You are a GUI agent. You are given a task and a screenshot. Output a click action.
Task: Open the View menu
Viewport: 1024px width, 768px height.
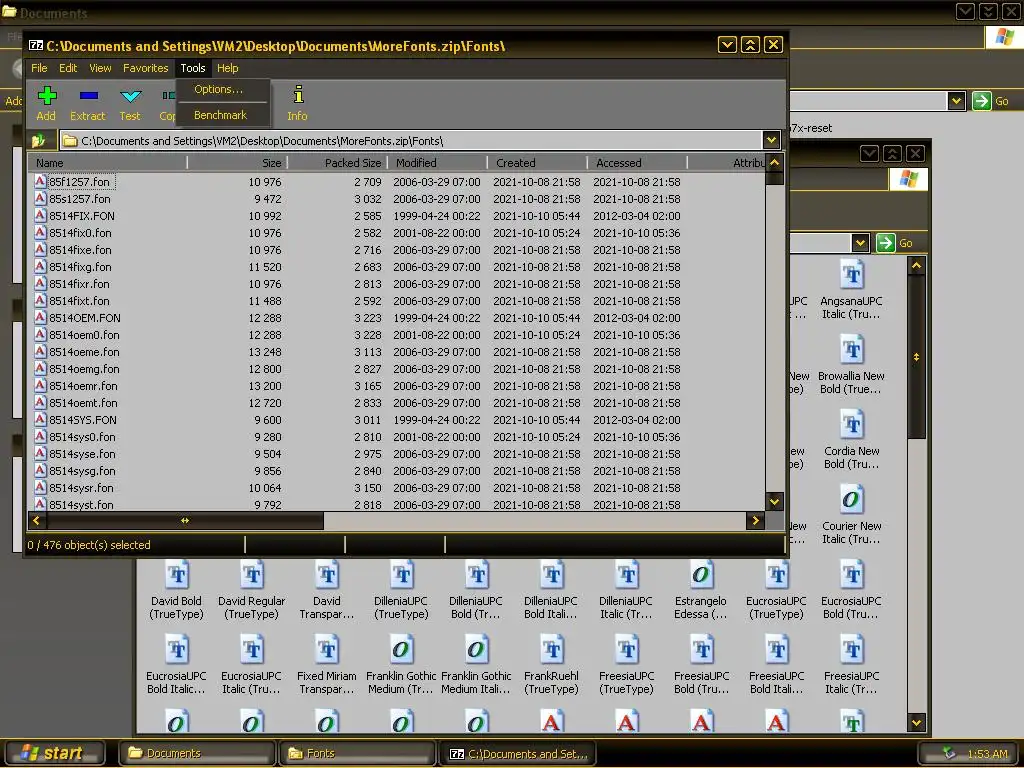tap(100, 68)
